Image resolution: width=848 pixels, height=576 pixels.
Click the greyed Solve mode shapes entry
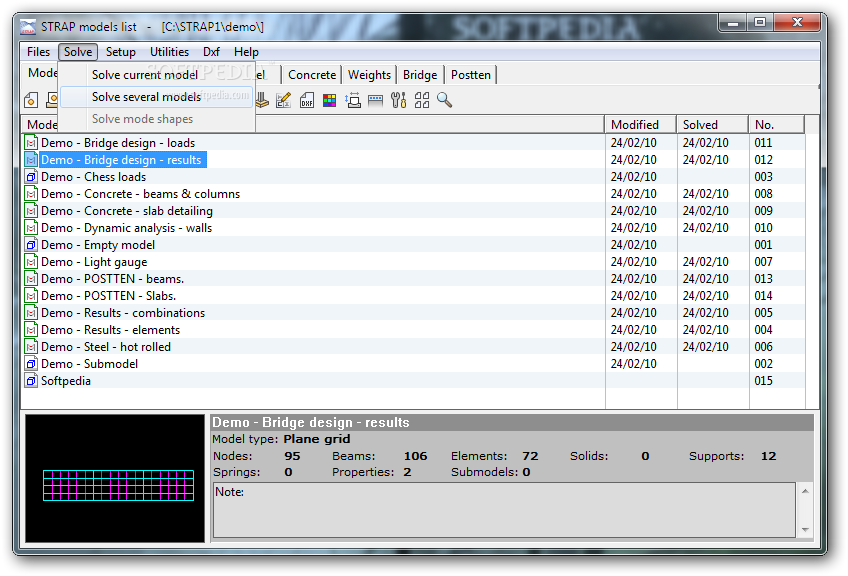[x=156, y=119]
